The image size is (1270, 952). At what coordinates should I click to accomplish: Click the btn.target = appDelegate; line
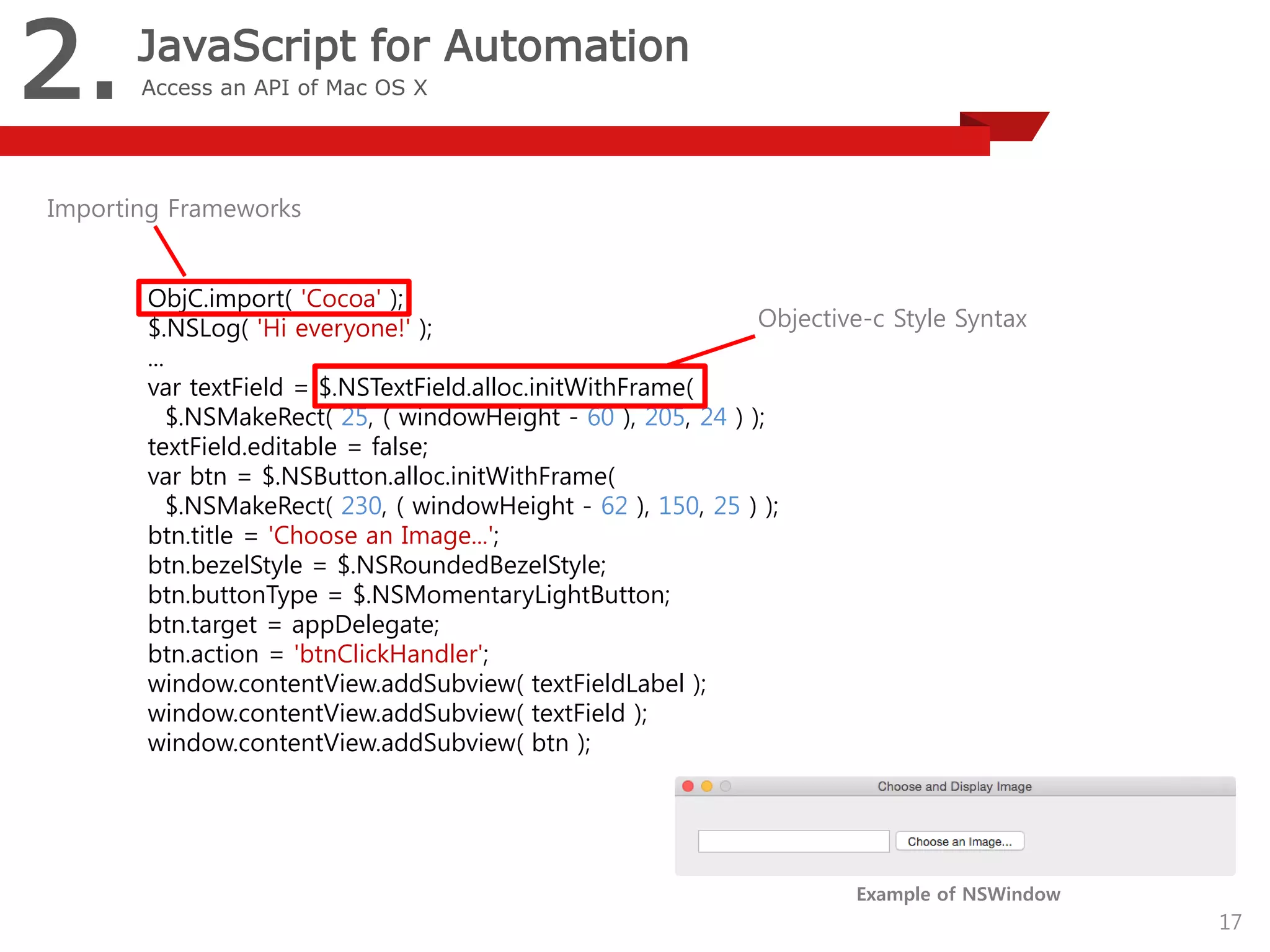[293, 624]
